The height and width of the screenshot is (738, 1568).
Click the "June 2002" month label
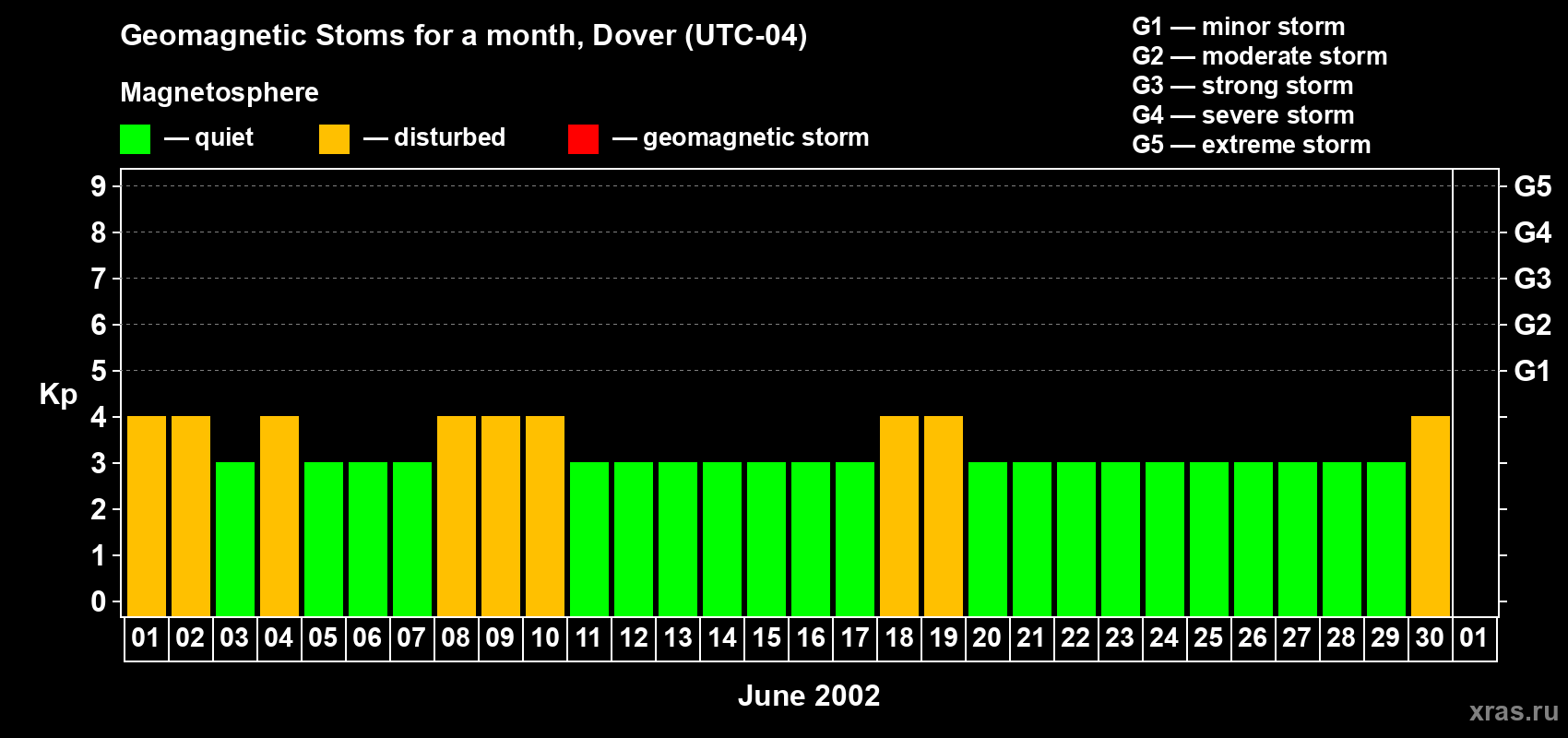(809, 696)
